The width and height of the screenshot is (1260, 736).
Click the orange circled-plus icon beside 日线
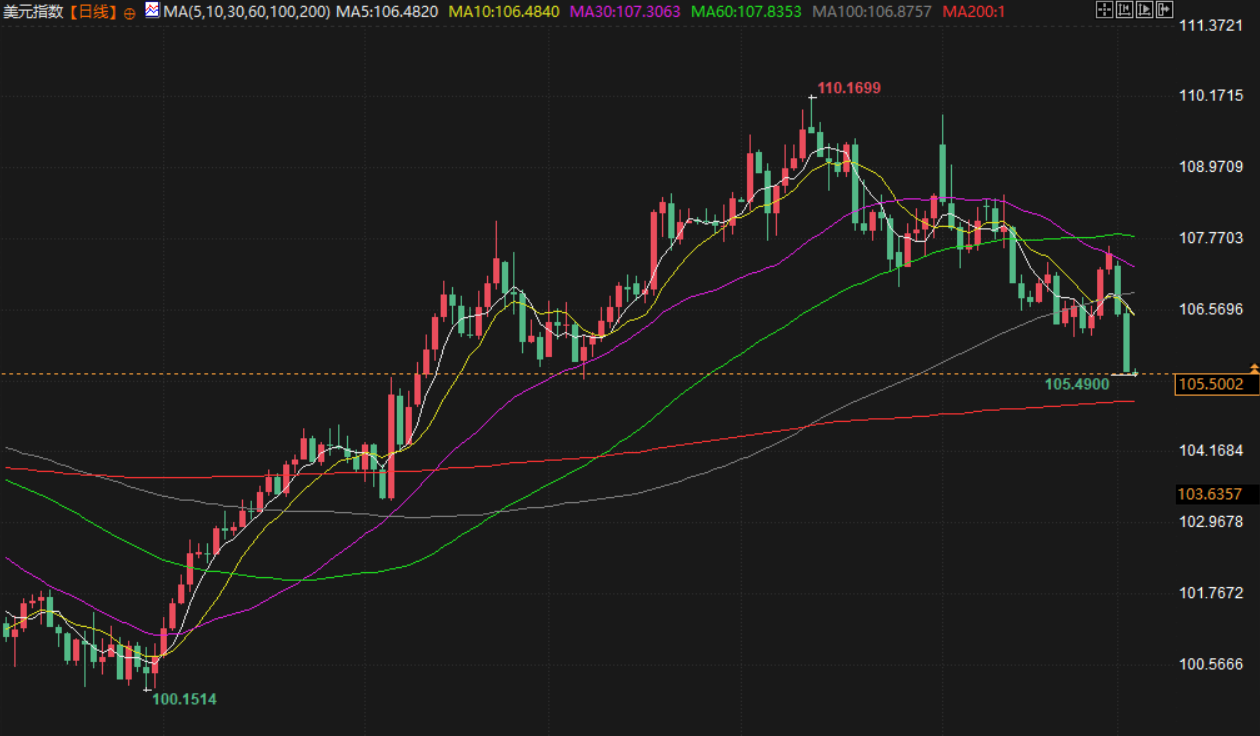pos(130,13)
